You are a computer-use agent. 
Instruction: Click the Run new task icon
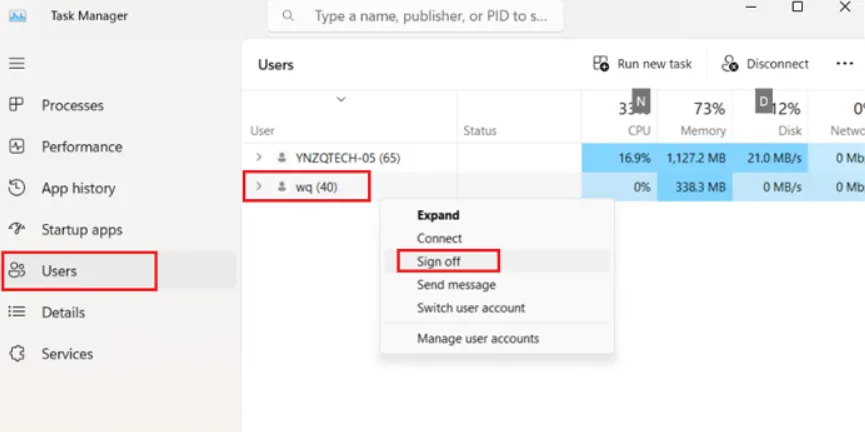pos(601,63)
